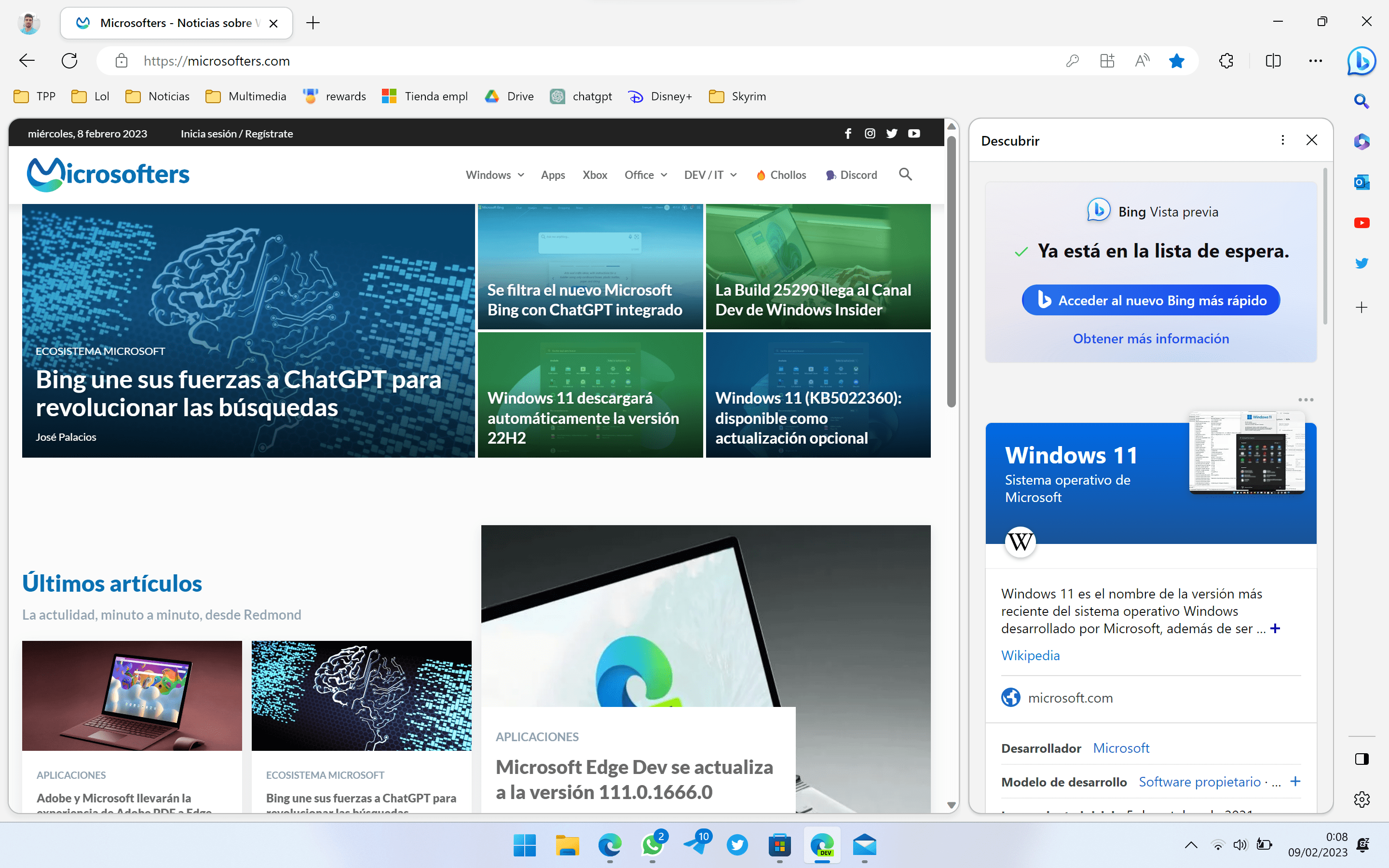Open the Bing search icon in navbar

pos(1362,61)
